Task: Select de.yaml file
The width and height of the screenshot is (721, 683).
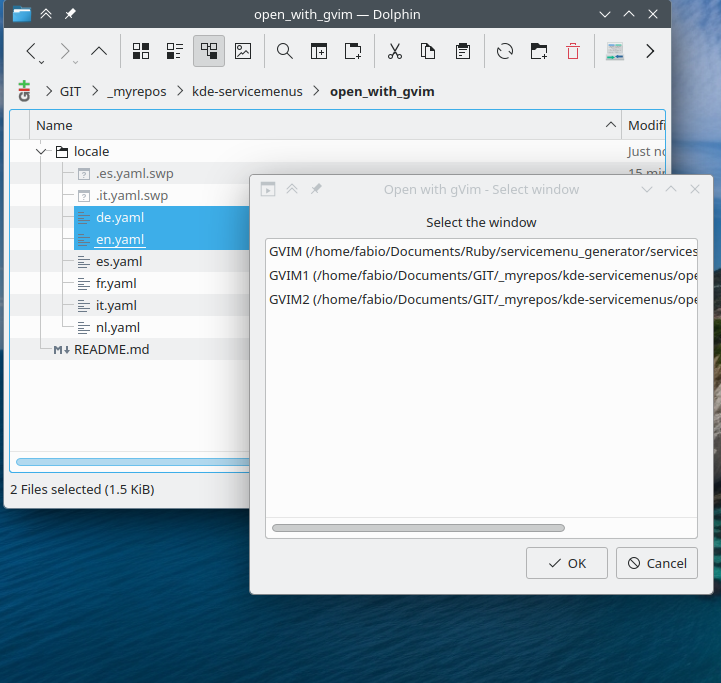Action: point(120,218)
